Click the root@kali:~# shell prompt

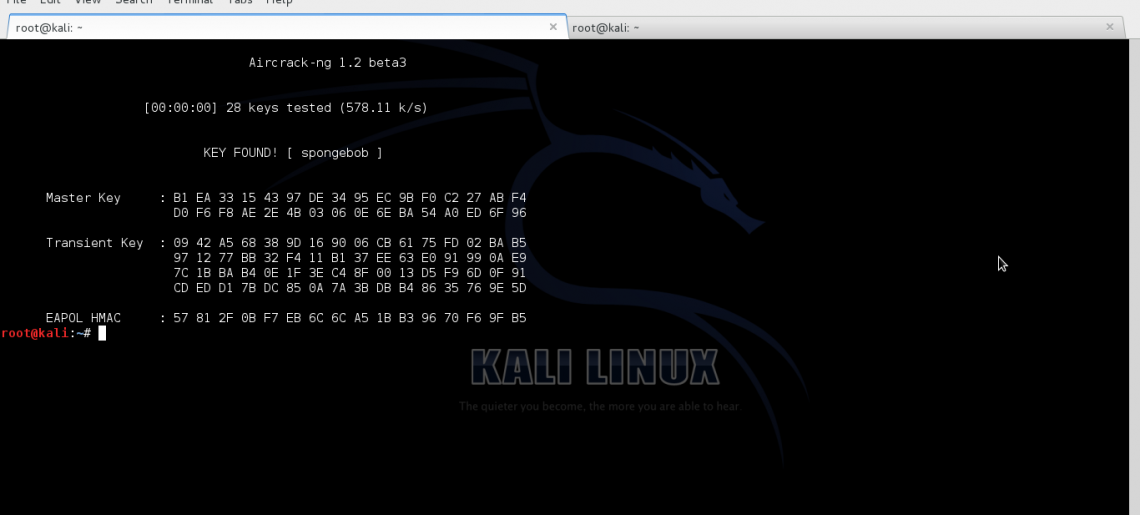pyautogui.click(x=47, y=333)
